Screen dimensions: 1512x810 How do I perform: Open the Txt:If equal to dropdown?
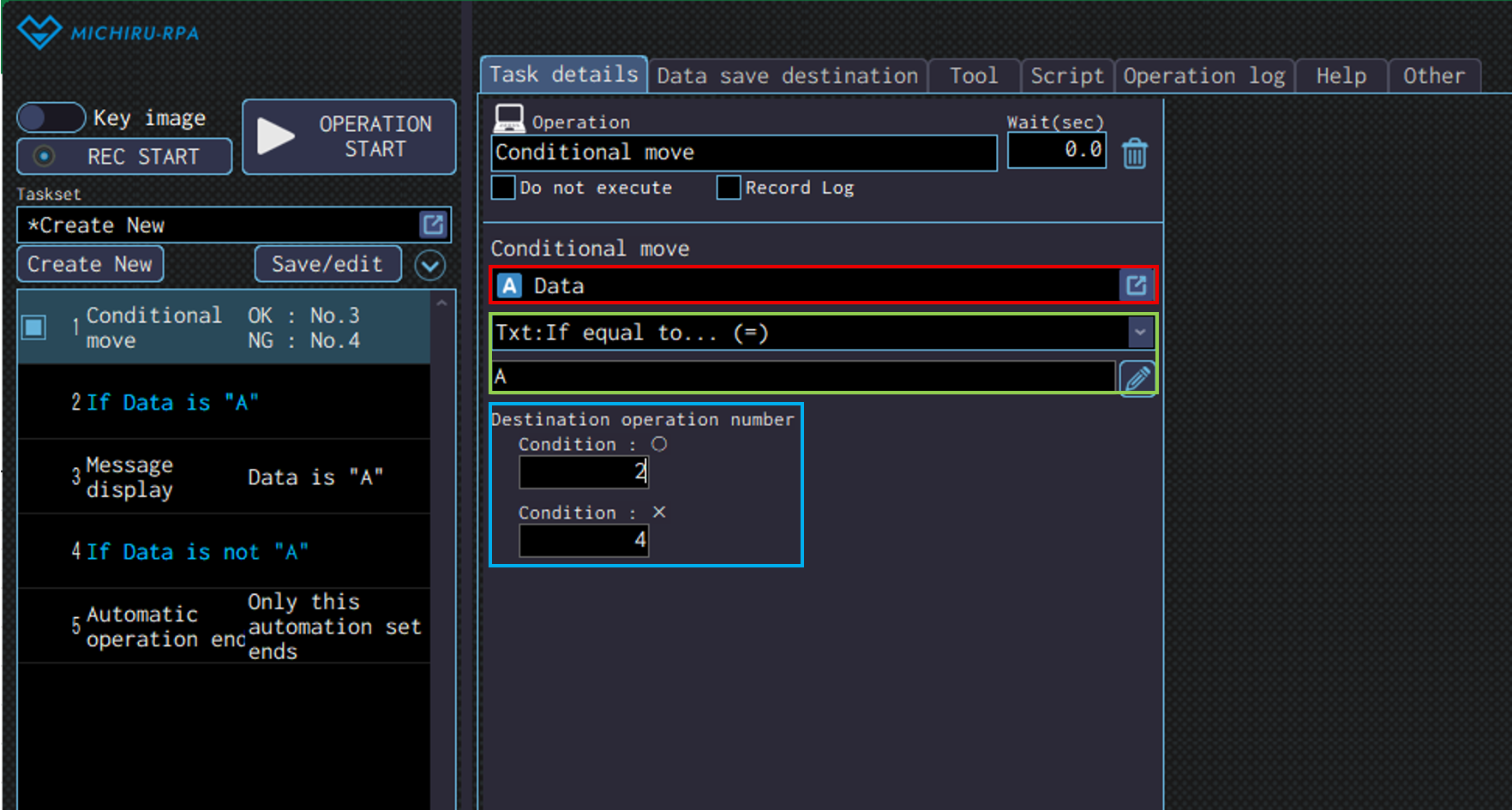pyautogui.click(x=1139, y=332)
